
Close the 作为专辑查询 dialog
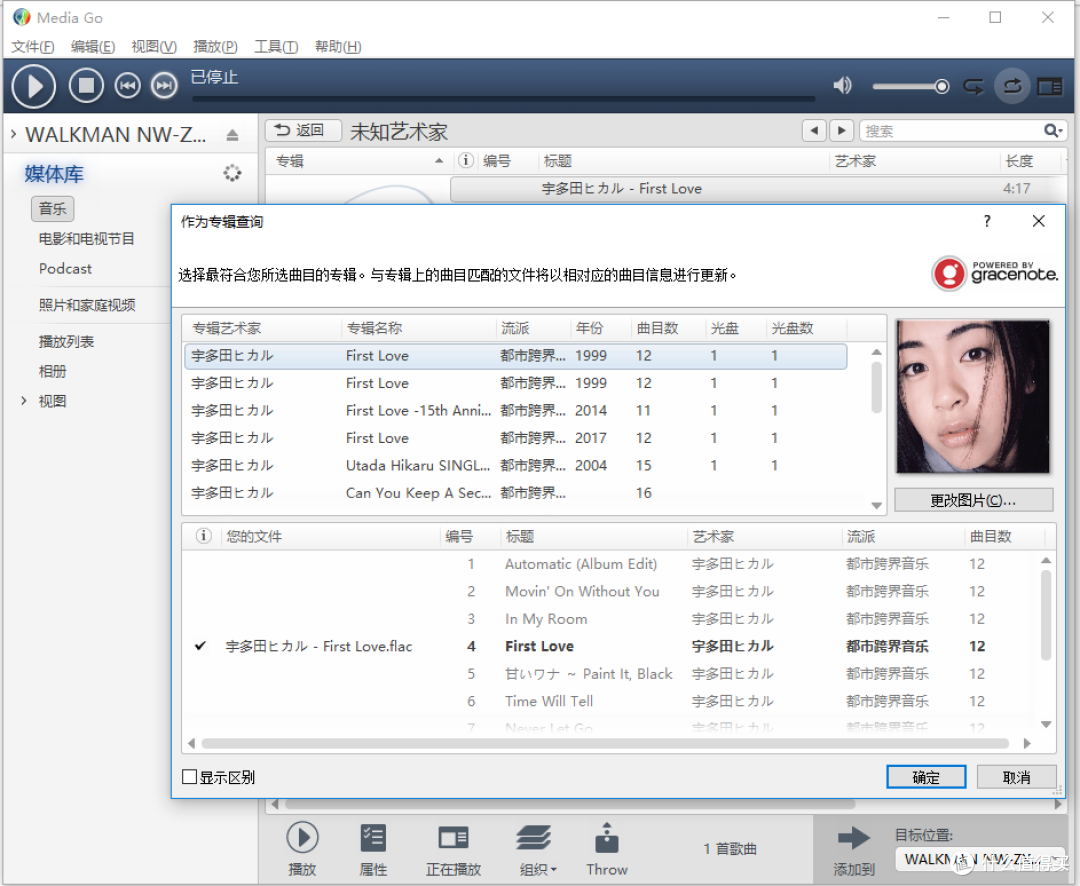point(1039,221)
